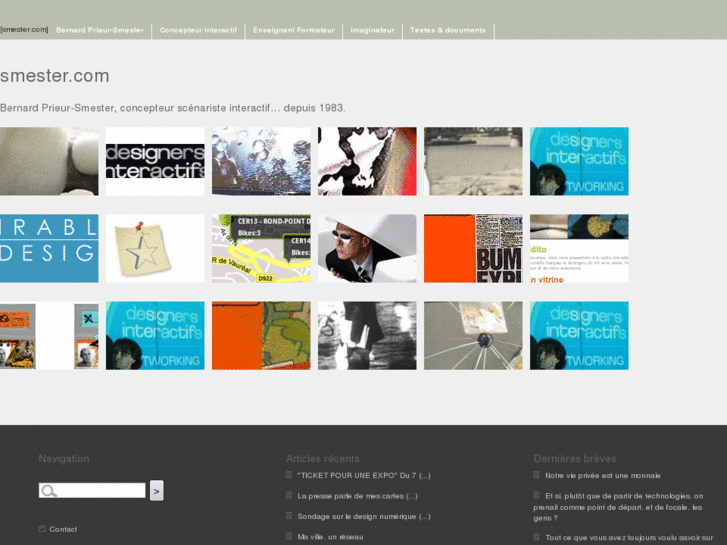
Task: Open the orange cards collage thumbnail in third row
Action: (49, 335)
